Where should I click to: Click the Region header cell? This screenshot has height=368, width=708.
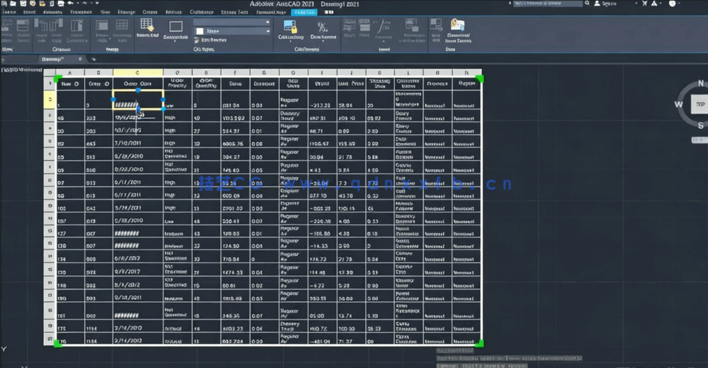click(x=466, y=84)
